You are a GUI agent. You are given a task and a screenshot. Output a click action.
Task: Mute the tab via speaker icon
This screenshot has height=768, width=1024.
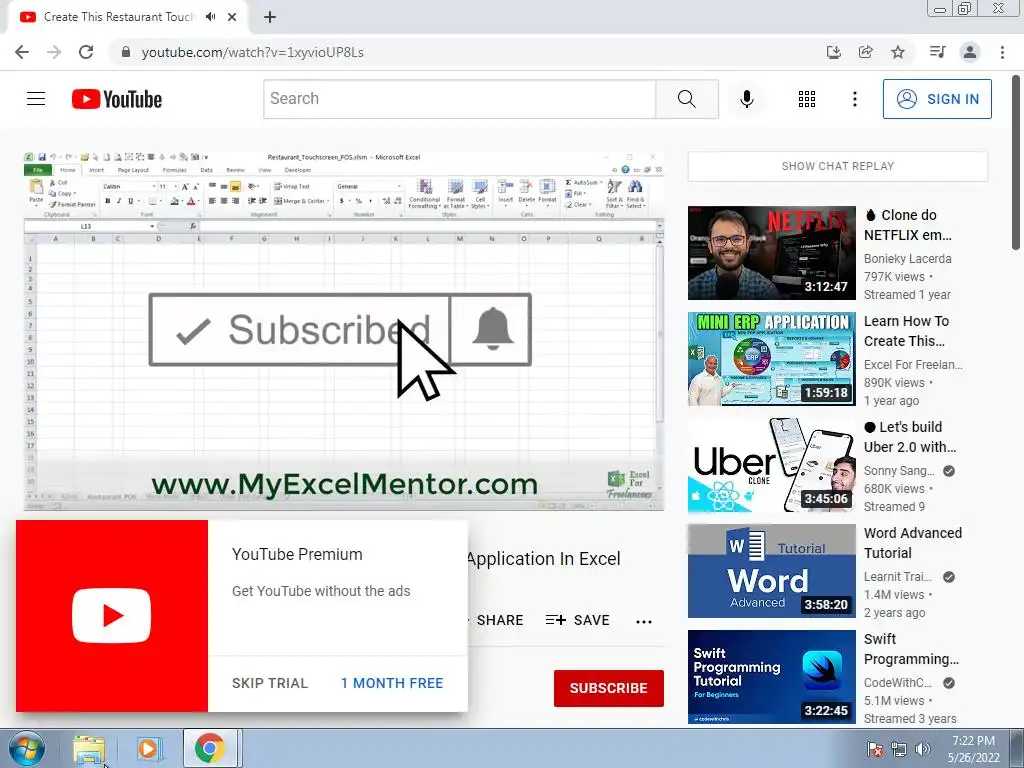point(210,17)
